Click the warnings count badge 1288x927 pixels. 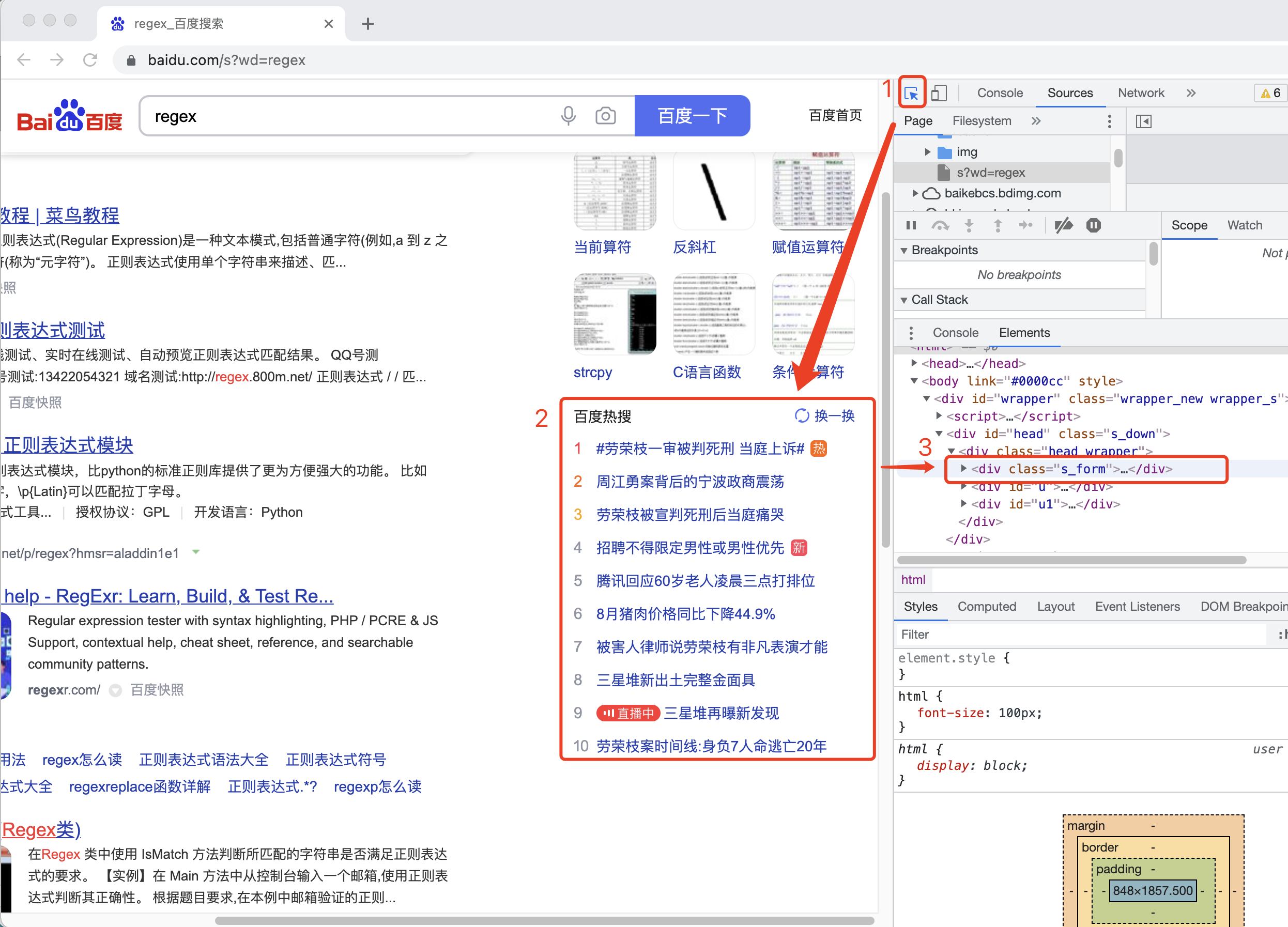click(1270, 93)
